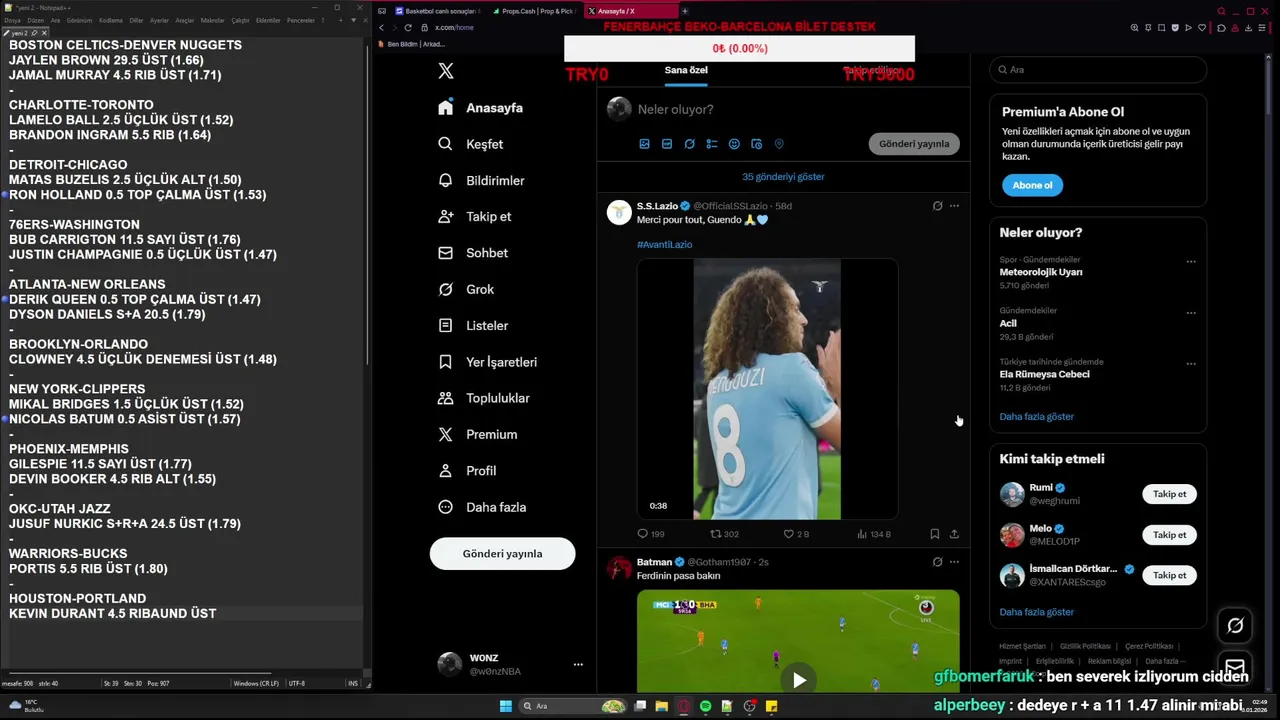Image resolution: width=1280 pixels, height=720 pixels.
Task: Open options for Ela Rümeysa Cebeci trend
Action: click(x=1191, y=364)
